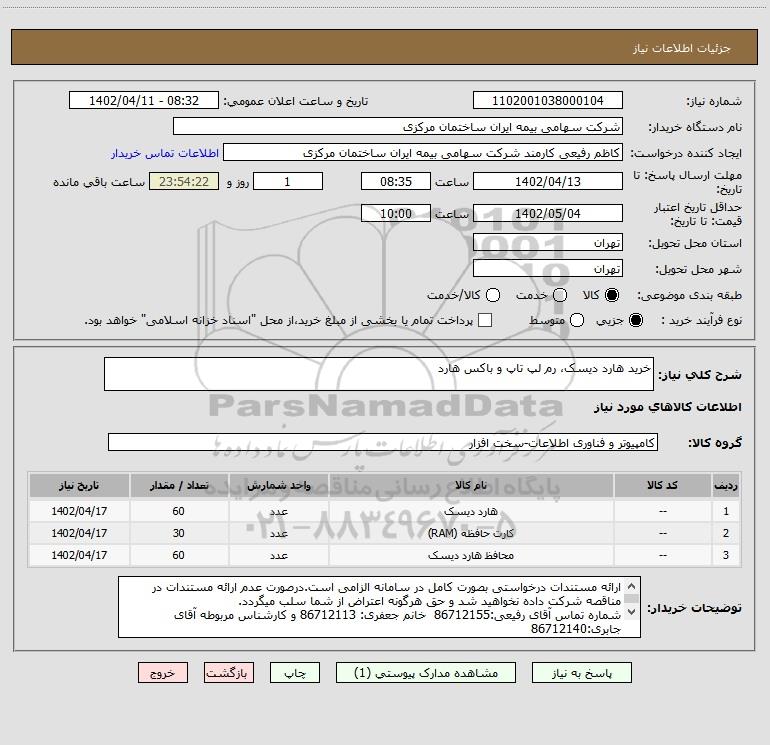Click the شرح کلی نیاز description box
The height and width of the screenshot is (745, 770).
[x=379, y=374]
